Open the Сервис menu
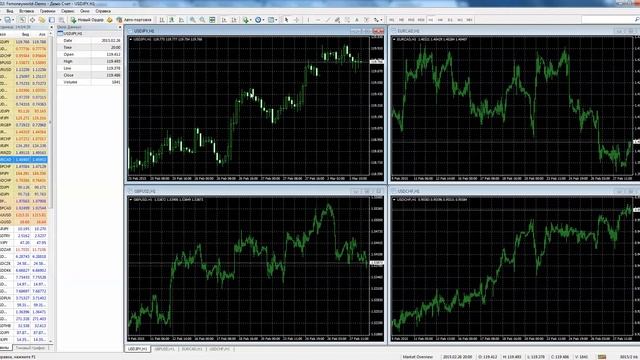640x360 pixels. coord(68,11)
